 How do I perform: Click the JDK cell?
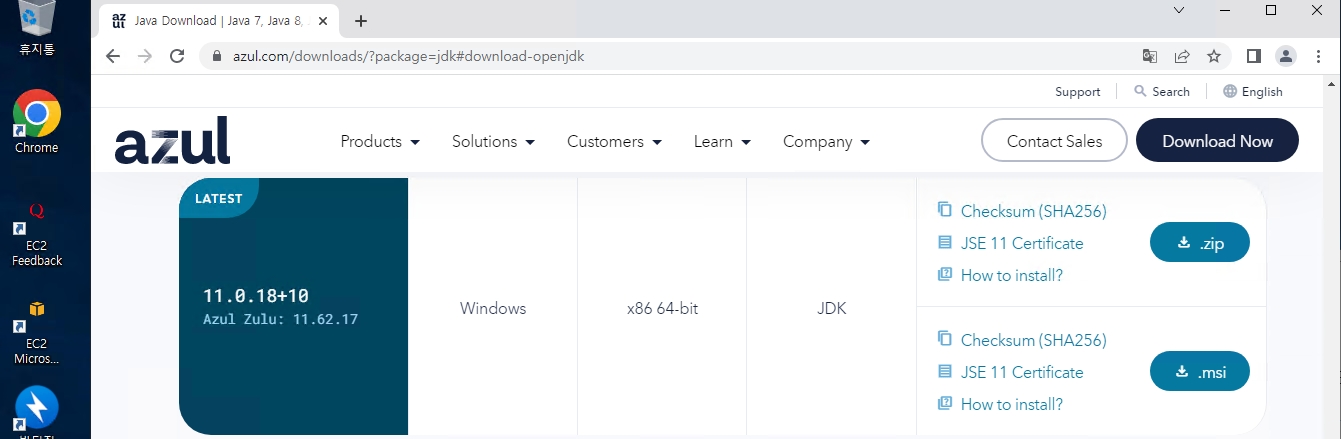[x=831, y=308]
